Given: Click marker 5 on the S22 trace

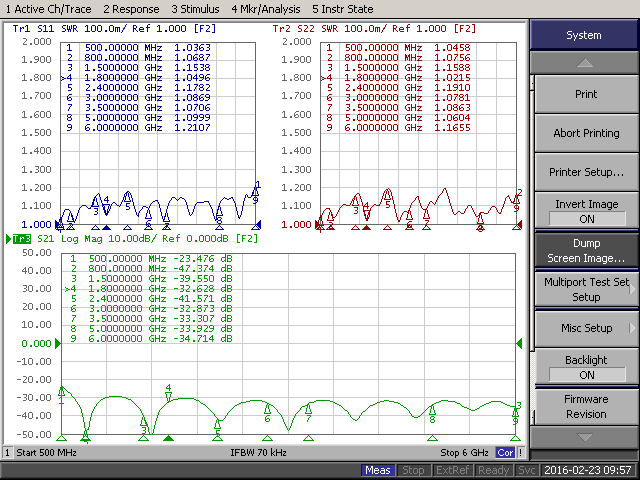Looking at the screenshot, I should click(387, 199).
